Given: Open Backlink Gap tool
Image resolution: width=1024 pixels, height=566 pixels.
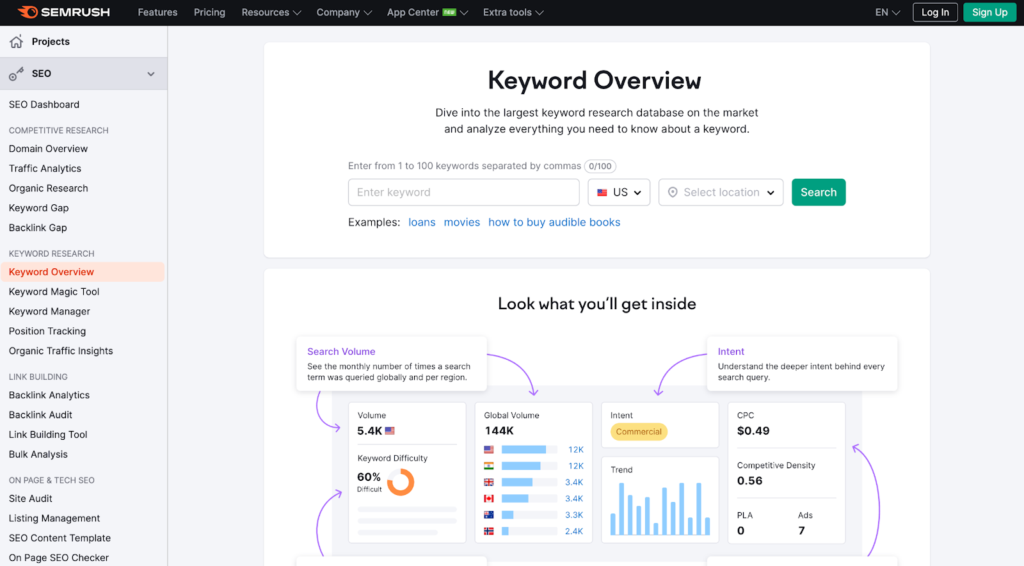Looking at the screenshot, I should click(x=38, y=228).
